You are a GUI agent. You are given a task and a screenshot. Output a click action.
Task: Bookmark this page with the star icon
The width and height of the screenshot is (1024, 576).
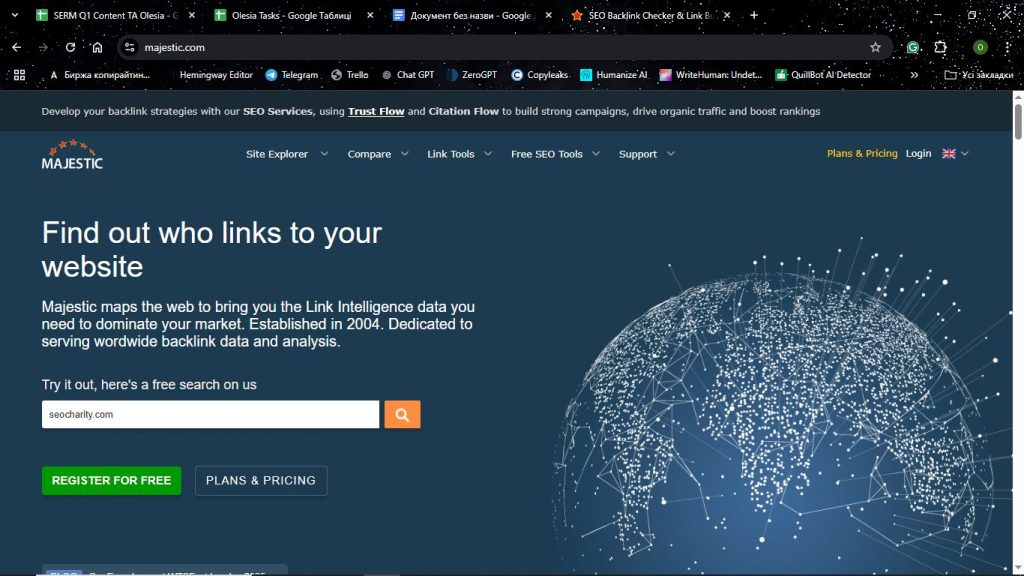(875, 47)
